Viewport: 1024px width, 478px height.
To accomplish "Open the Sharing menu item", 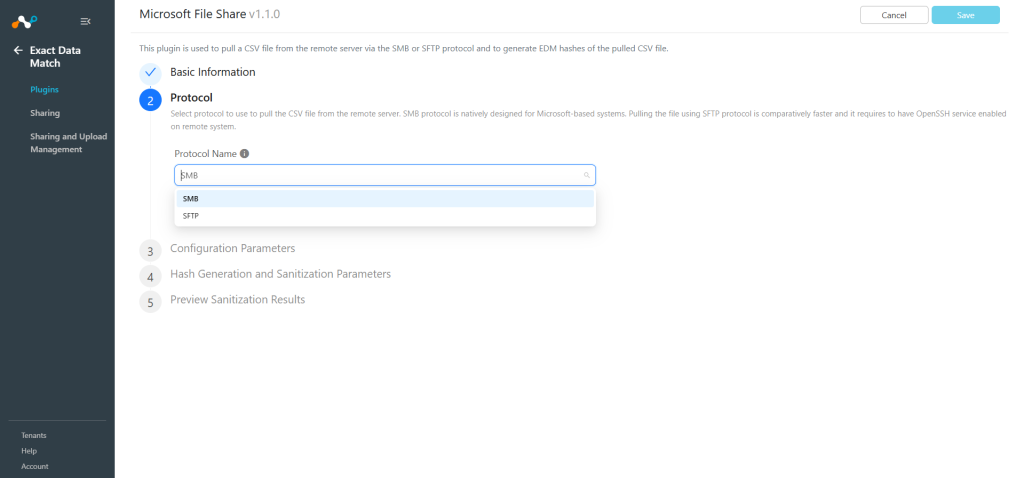I will tap(44, 113).
